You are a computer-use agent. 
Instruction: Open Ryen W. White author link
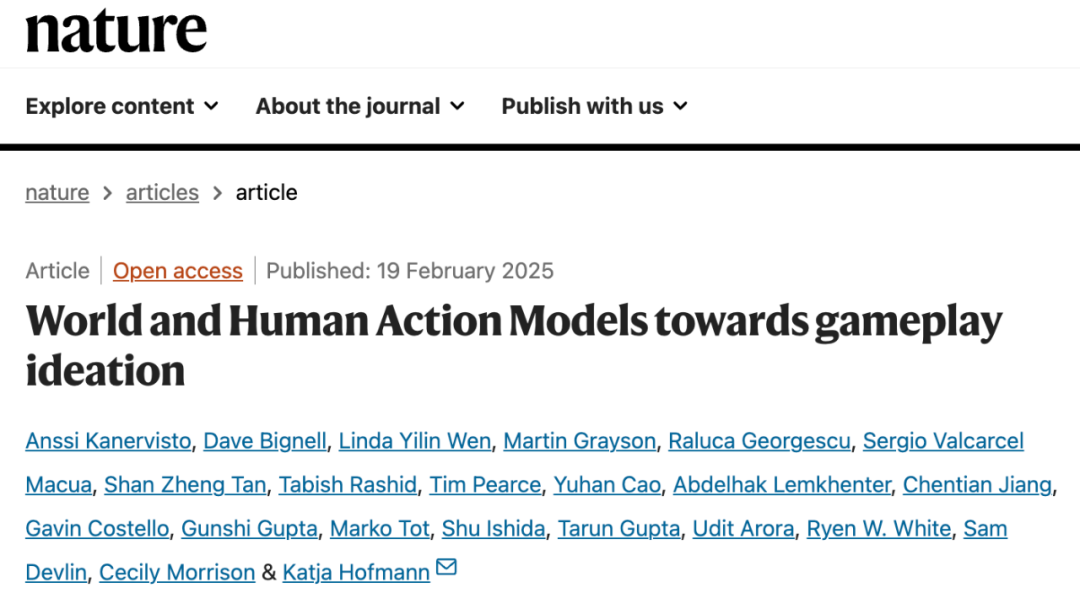pyautogui.click(x=879, y=528)
